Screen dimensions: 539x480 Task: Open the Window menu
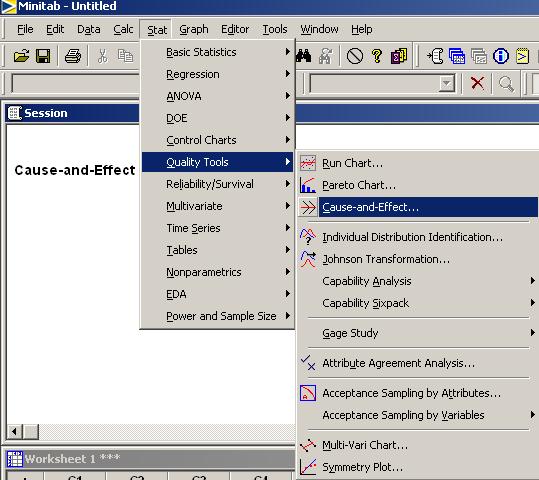pyautogui.click(x=319, y=30)
